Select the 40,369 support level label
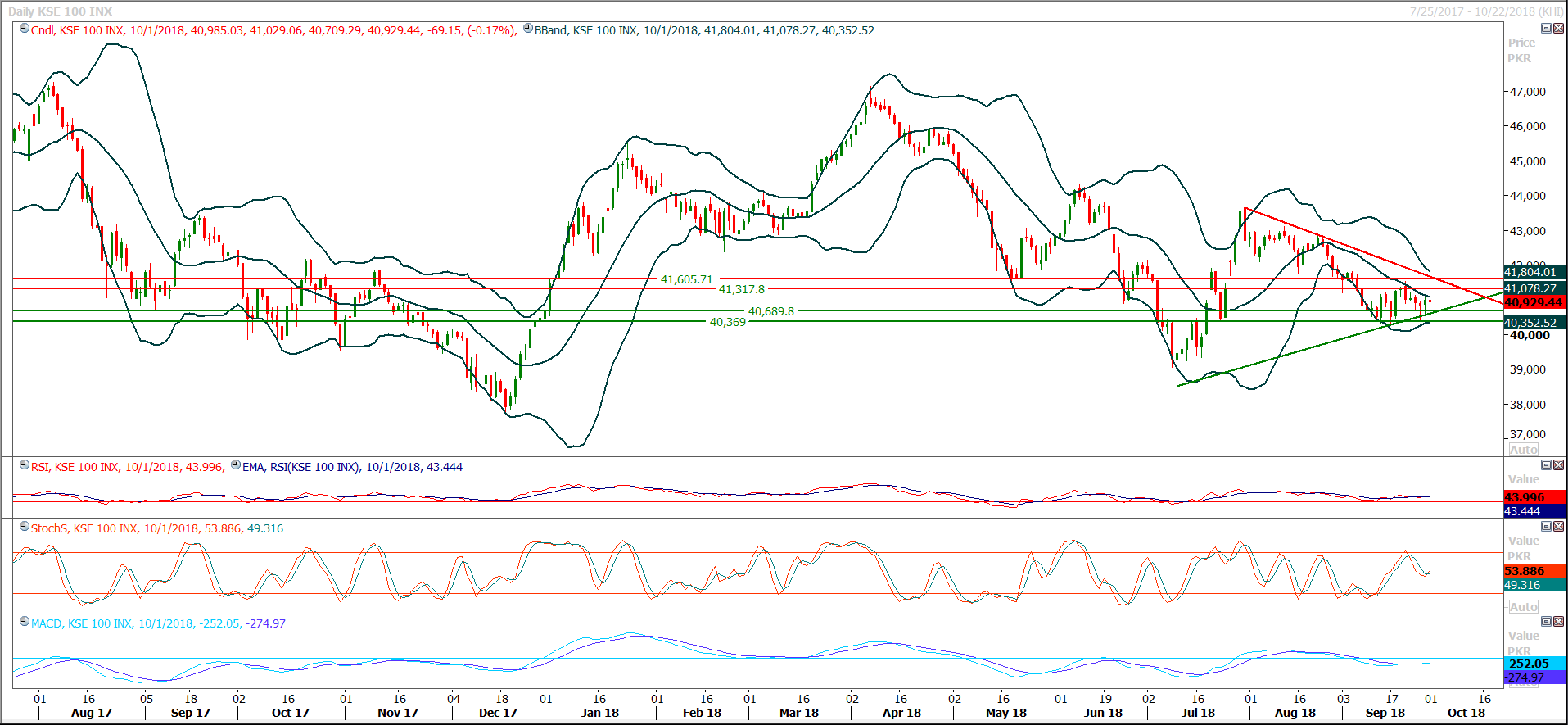The width and height of the screenshot is (1568, 725). tap(727, 322)
